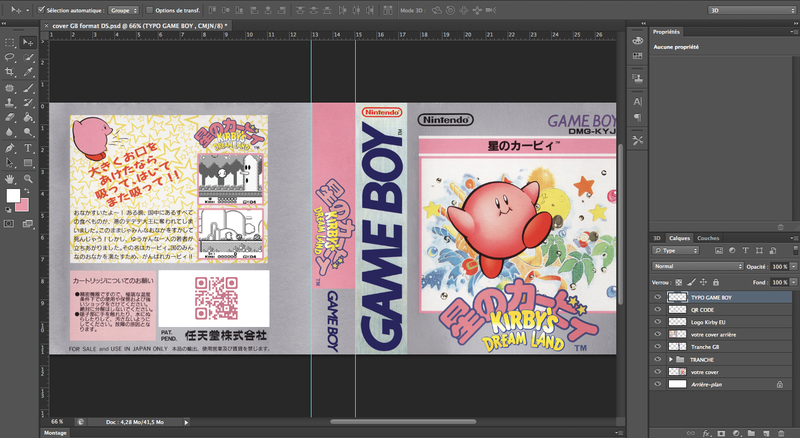Create a new adjustment layer
Screen dimensions: 800x438
point(736,433)
